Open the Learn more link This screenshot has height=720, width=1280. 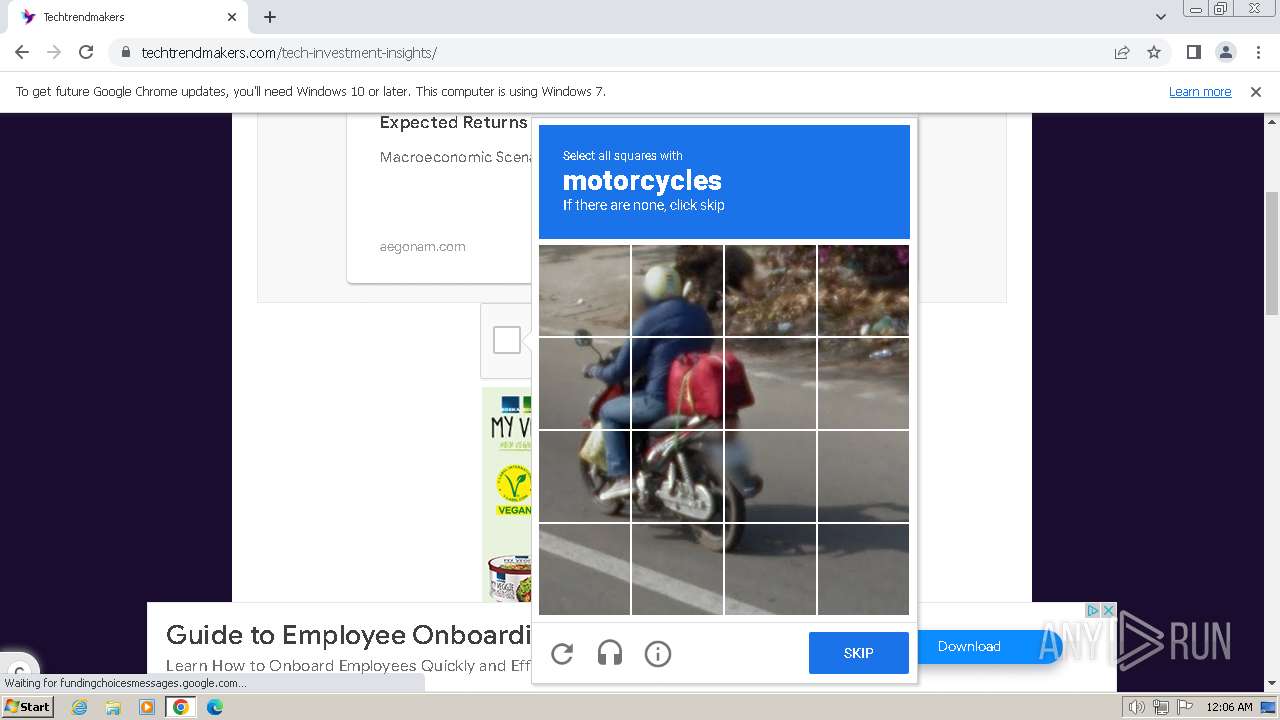[1200, 91]
